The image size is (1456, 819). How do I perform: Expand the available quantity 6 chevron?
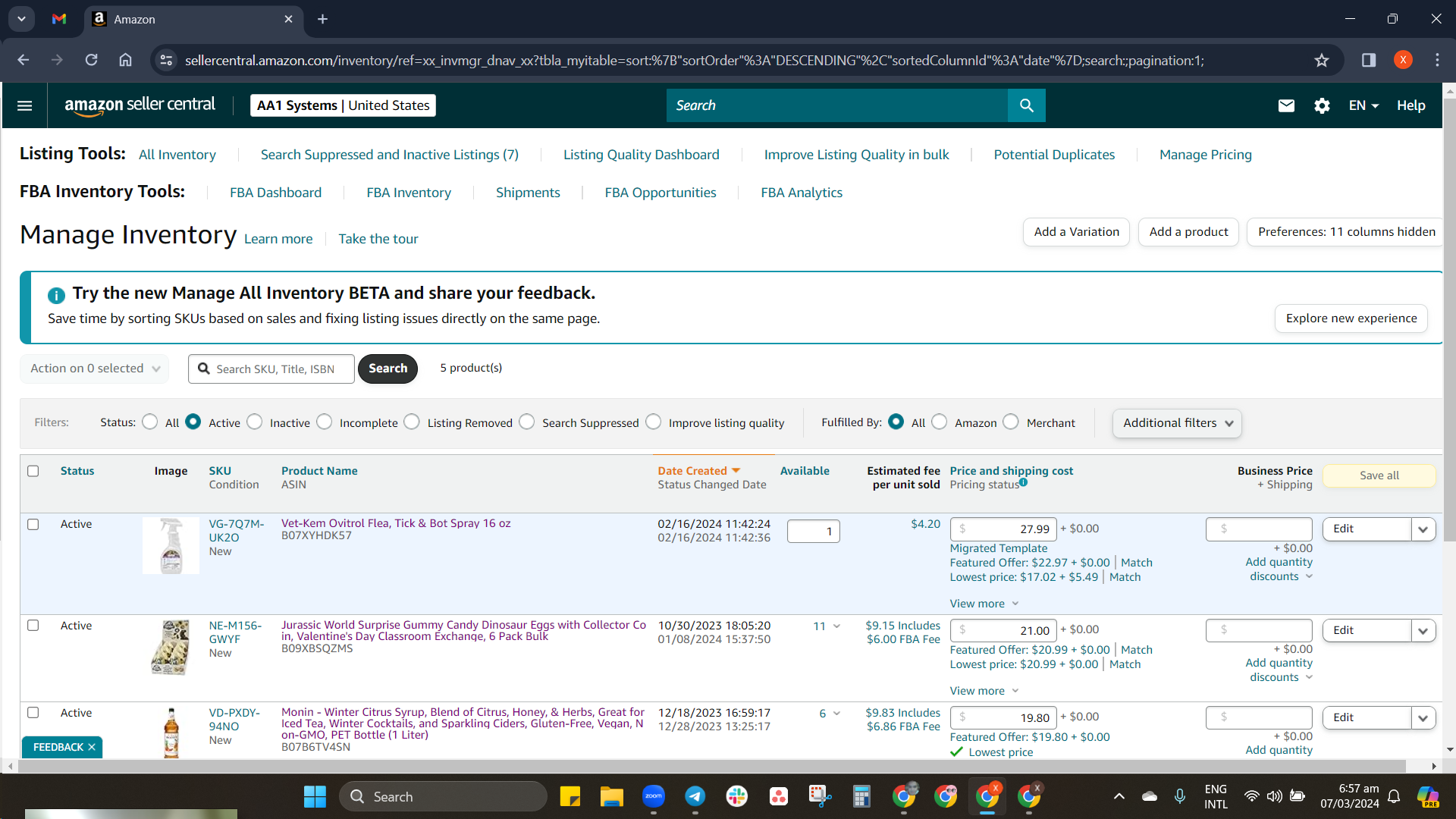coord(836,714)
